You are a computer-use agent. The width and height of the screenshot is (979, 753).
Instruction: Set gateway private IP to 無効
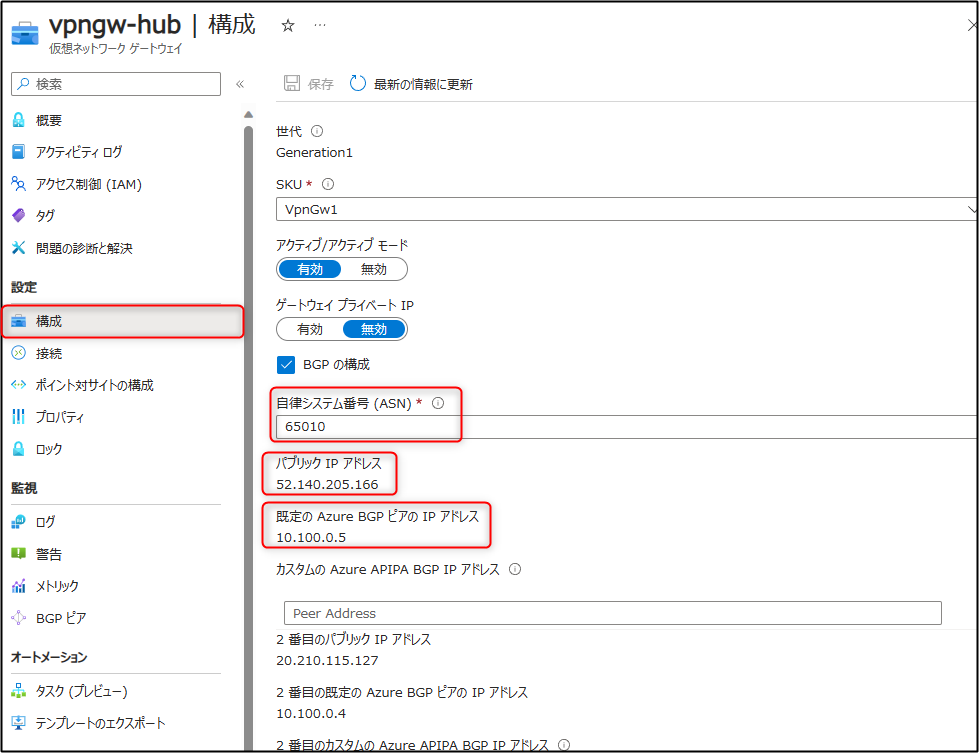click(374, 329)
